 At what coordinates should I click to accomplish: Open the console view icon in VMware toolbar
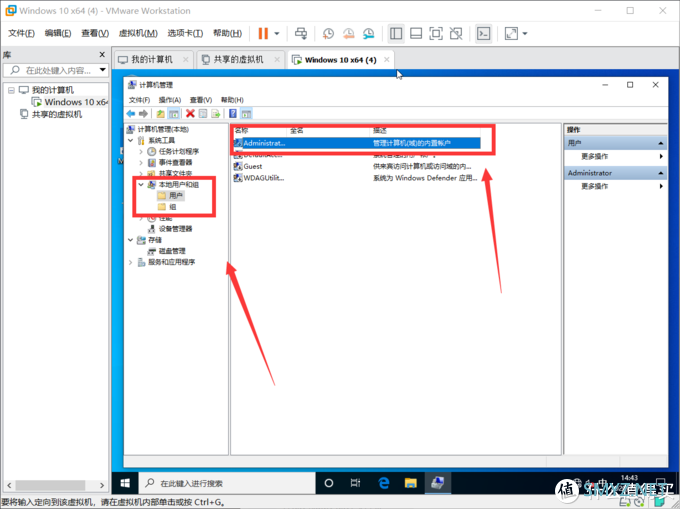pos(484,33)
